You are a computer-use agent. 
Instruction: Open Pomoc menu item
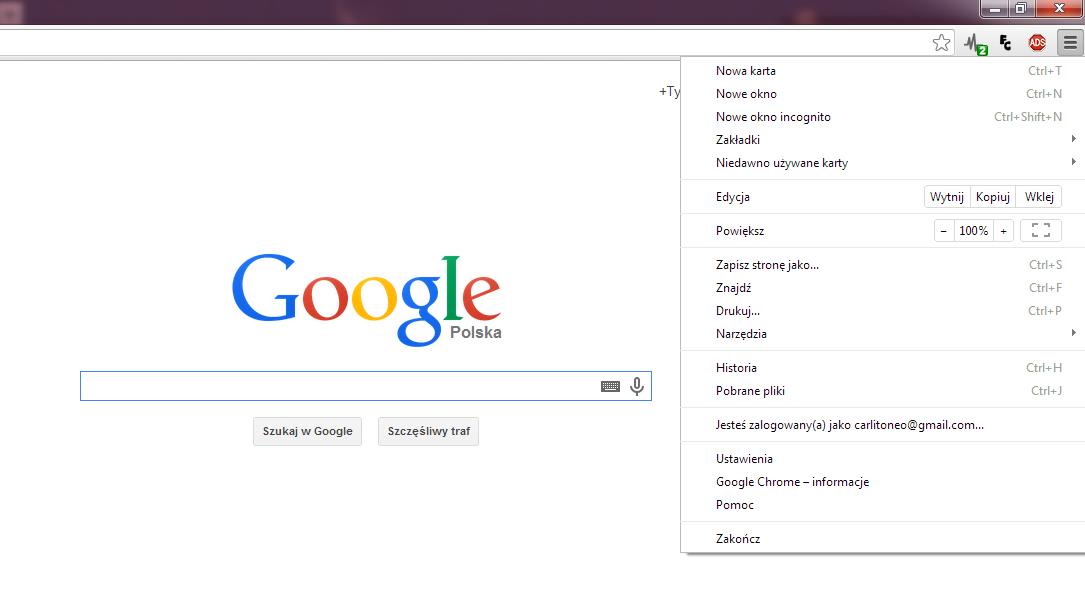882,504
